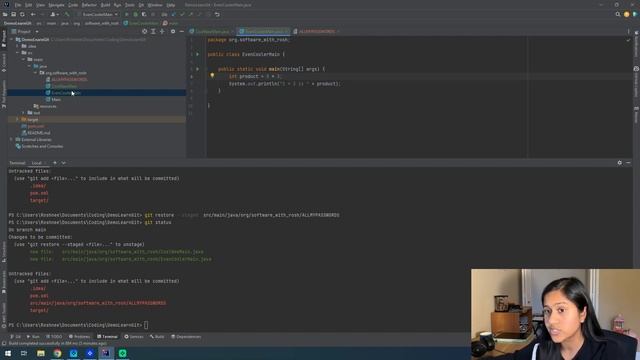Open the Git menu
The width and height of the screenshot is (640, 360).
(141, 5)
